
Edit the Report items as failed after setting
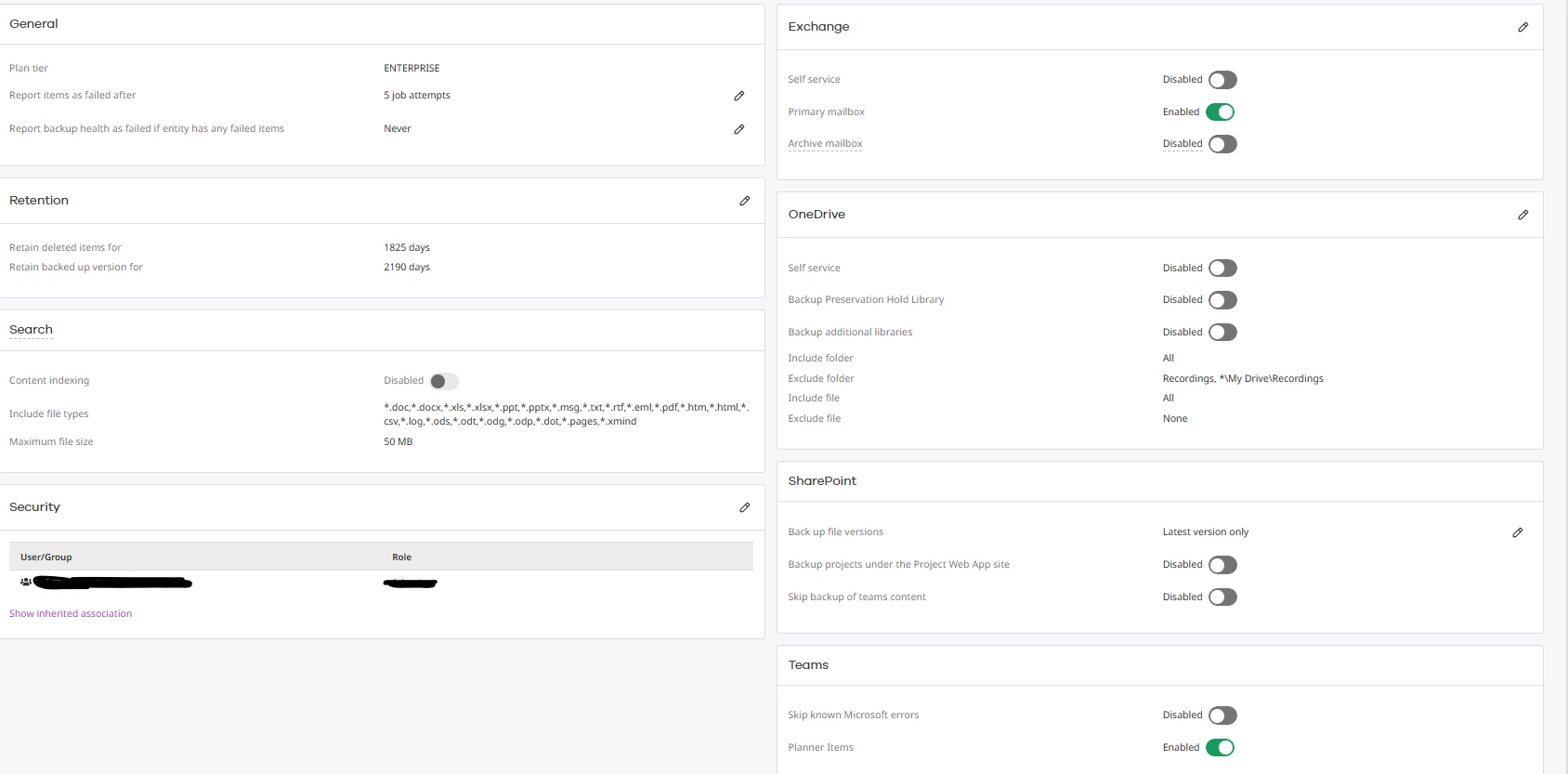[739, 96]
